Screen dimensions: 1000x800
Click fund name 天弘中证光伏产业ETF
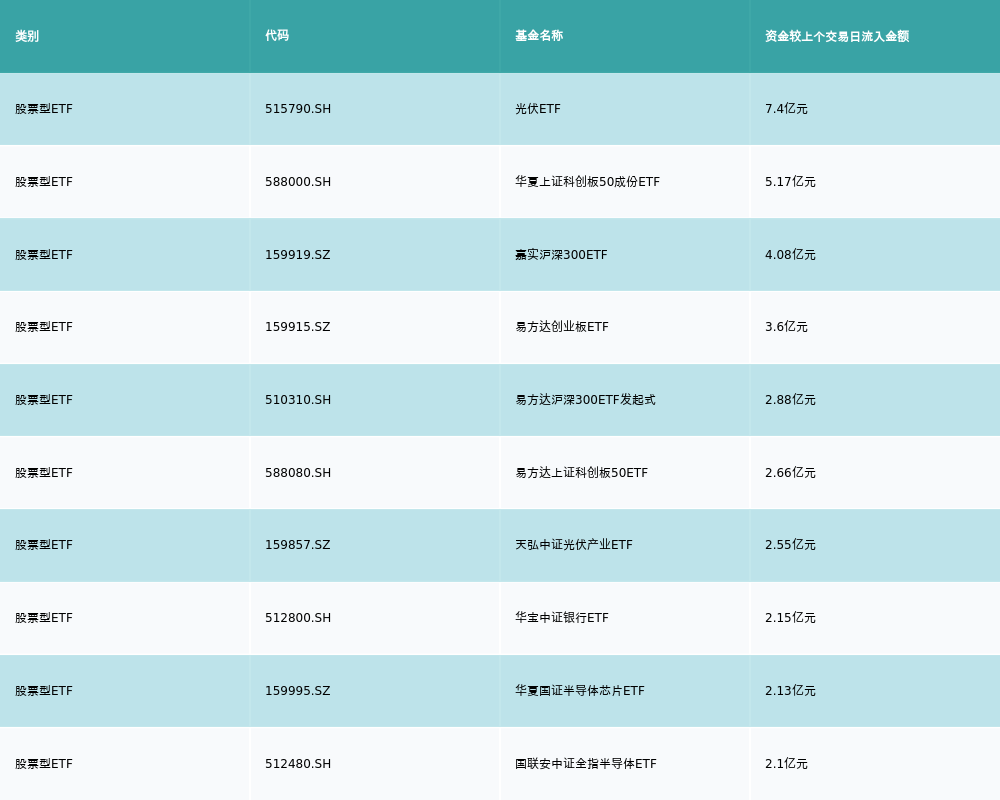pos(574,545)
